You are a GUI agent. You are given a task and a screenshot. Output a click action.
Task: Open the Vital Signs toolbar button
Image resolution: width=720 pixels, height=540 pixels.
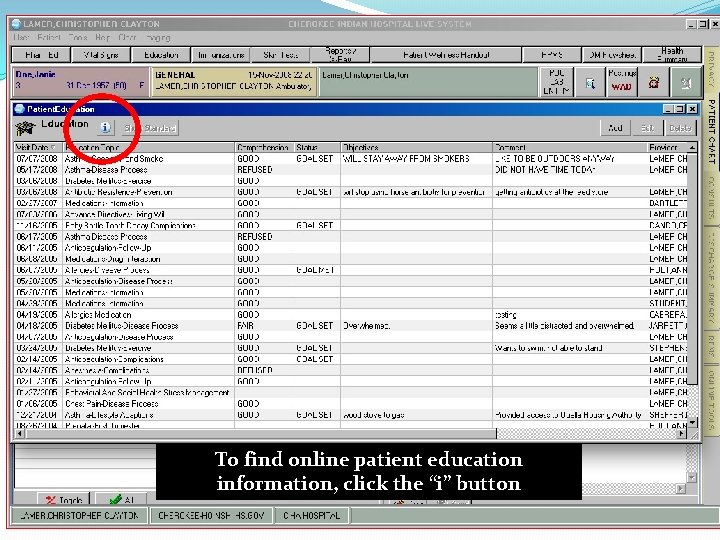coord(101,55)
